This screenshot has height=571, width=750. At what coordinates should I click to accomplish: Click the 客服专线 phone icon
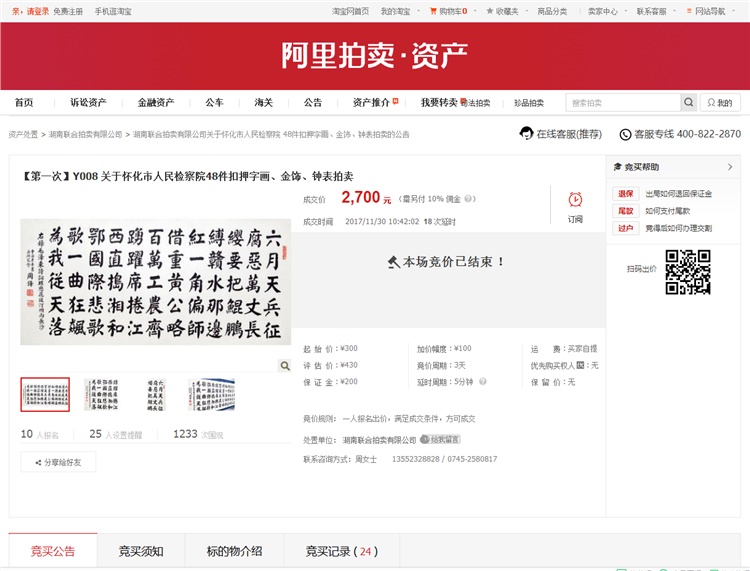(x=625, y=134)
